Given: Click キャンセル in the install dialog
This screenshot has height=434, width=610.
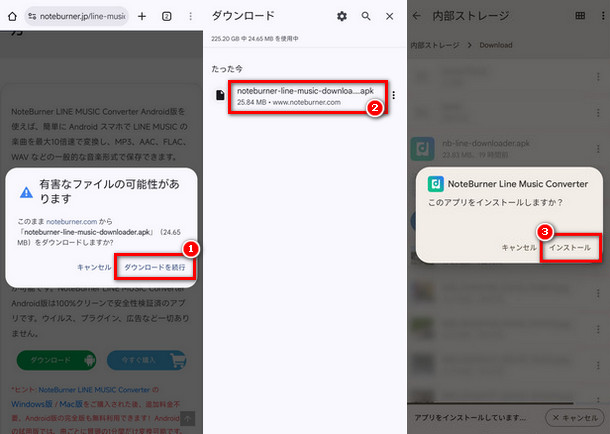Looking at the screenshot, I should [519, 247].
